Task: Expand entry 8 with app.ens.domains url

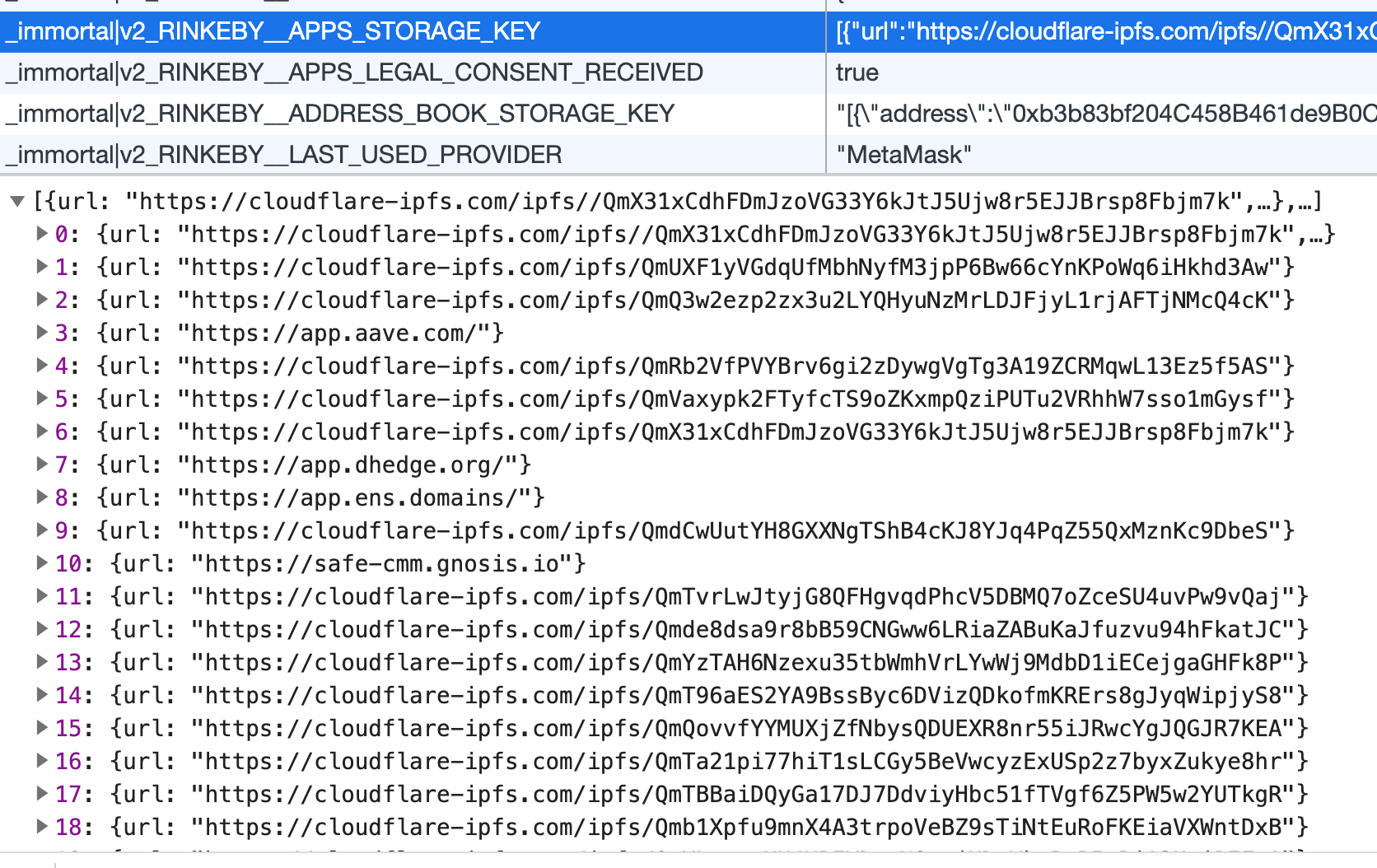Action: (41, 497)
